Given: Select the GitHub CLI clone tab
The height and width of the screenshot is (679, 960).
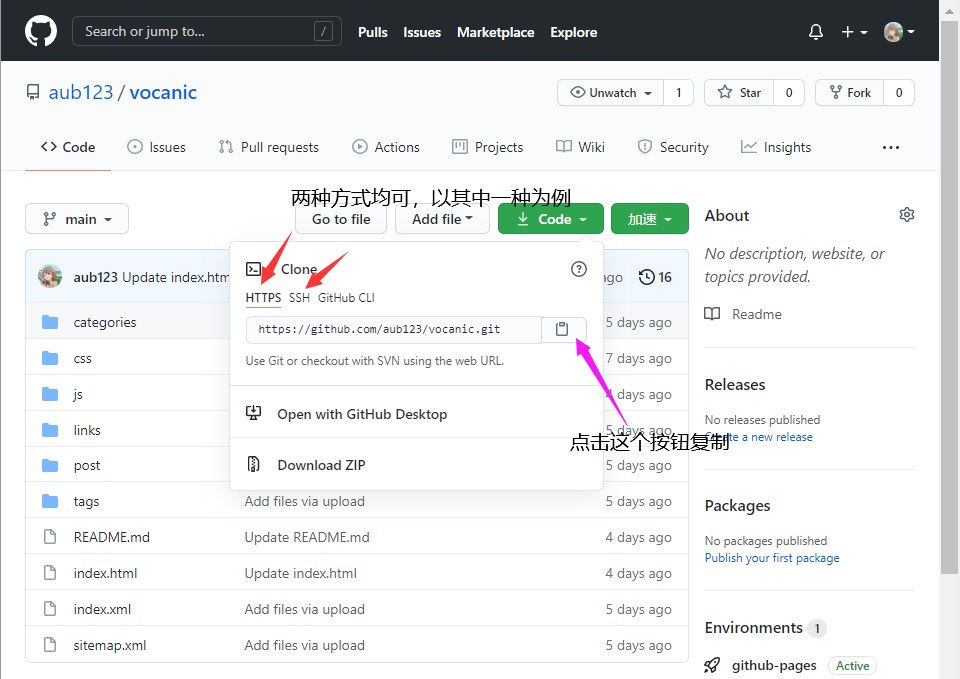Looking at the screenshot, I should coord(346,298).
